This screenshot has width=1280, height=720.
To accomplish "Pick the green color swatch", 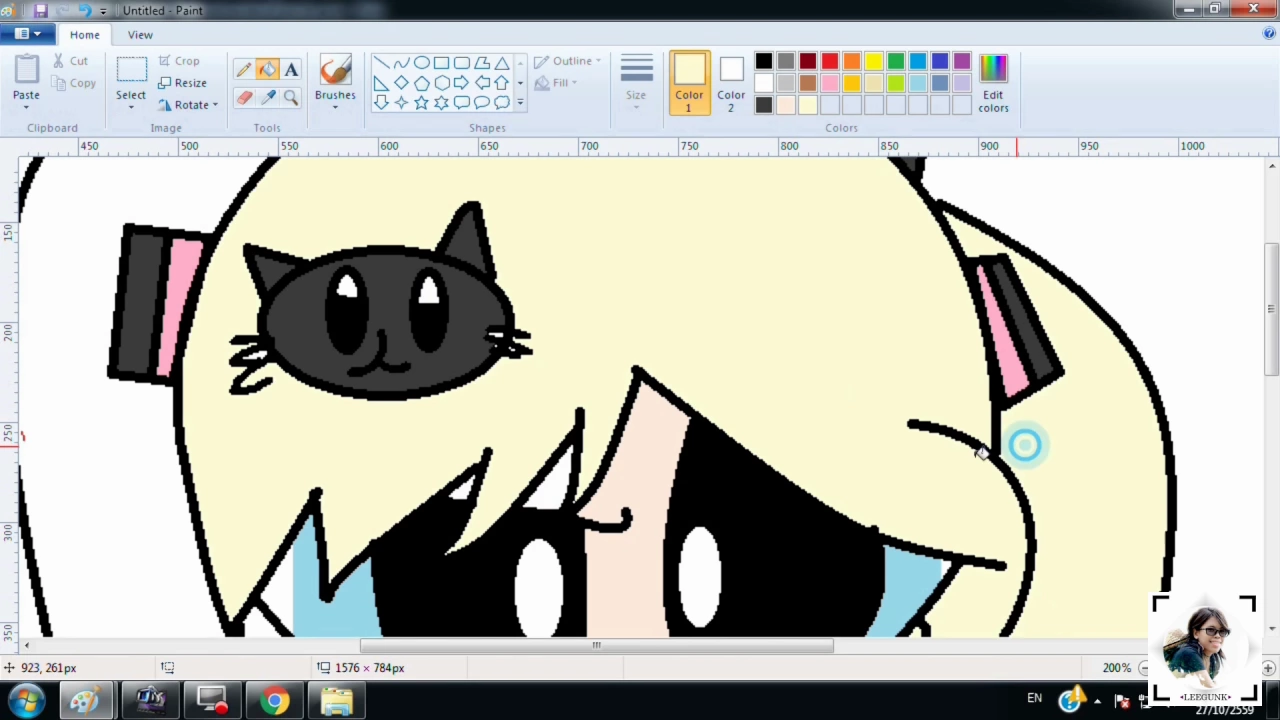I will coord(896,62).
